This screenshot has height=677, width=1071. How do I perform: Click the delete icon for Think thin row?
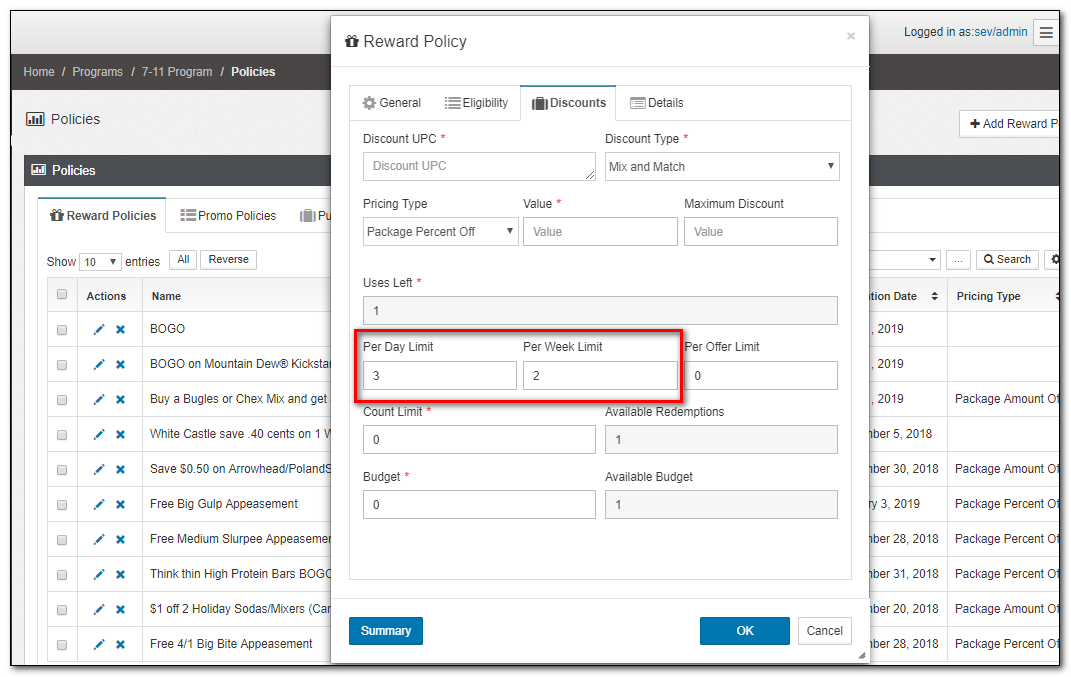[120, 574]
